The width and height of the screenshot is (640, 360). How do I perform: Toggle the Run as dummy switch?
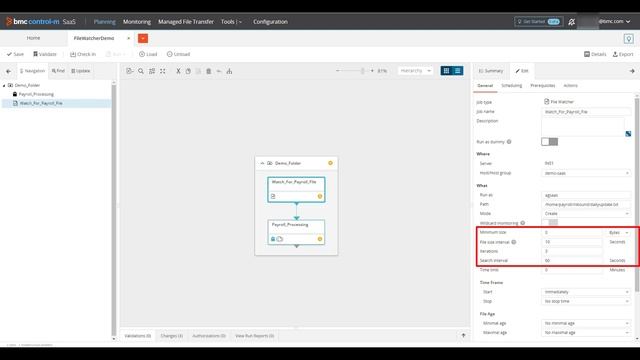coord(549,142)
